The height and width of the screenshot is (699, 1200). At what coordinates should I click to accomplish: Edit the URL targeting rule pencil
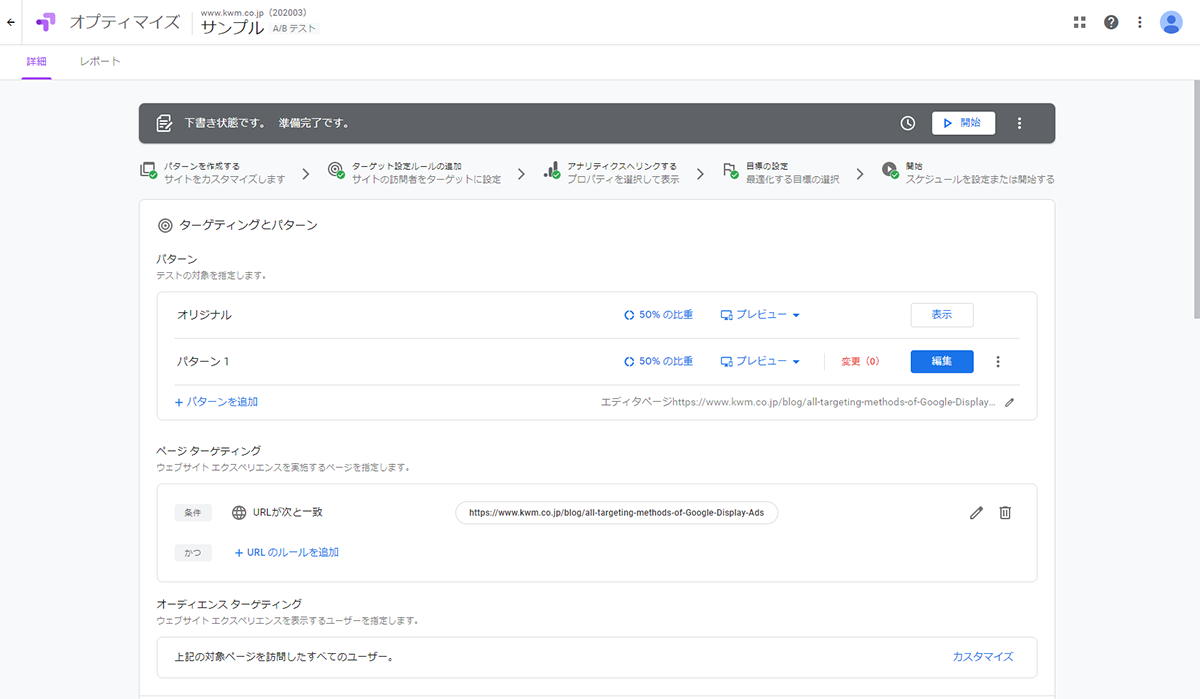click(976, 513)
